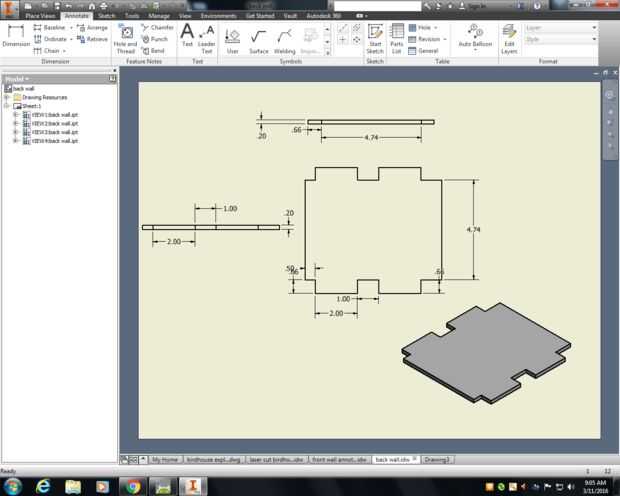The height and width of the screenshot is (496, 620).
Task: Expand VIEW1:back wall.ipt node
Action: pyautogui.click(x=15, y=115)
